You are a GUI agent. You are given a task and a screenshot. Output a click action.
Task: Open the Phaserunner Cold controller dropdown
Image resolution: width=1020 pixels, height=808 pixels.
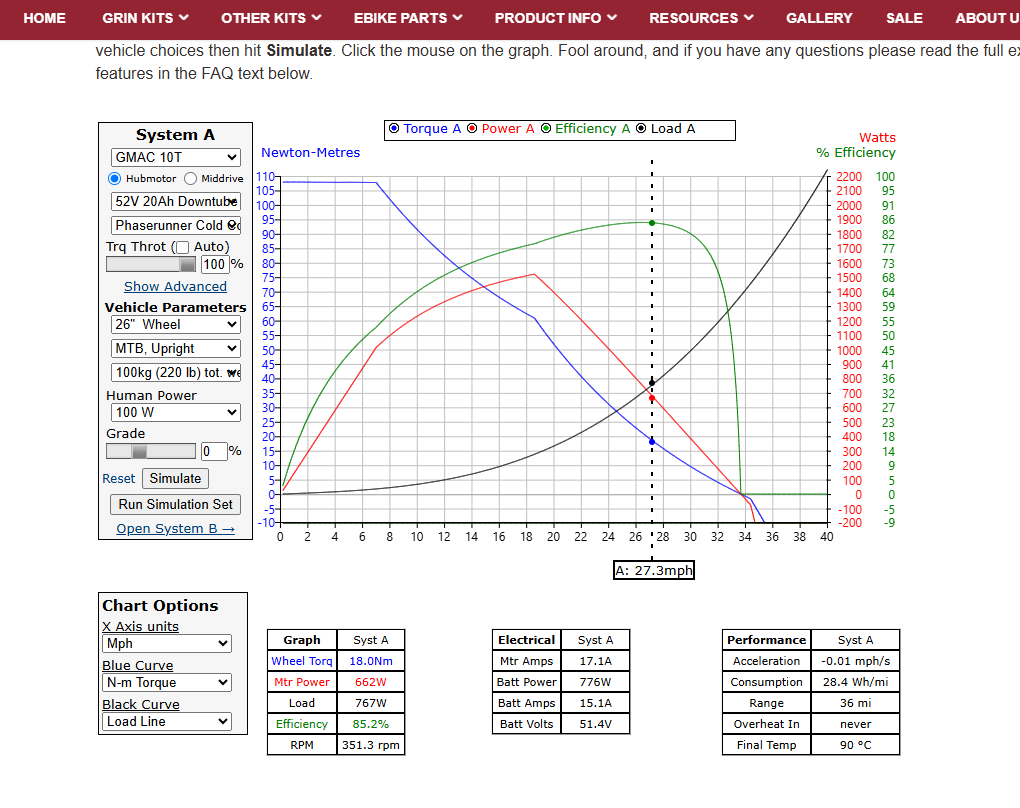coord(176,225)
